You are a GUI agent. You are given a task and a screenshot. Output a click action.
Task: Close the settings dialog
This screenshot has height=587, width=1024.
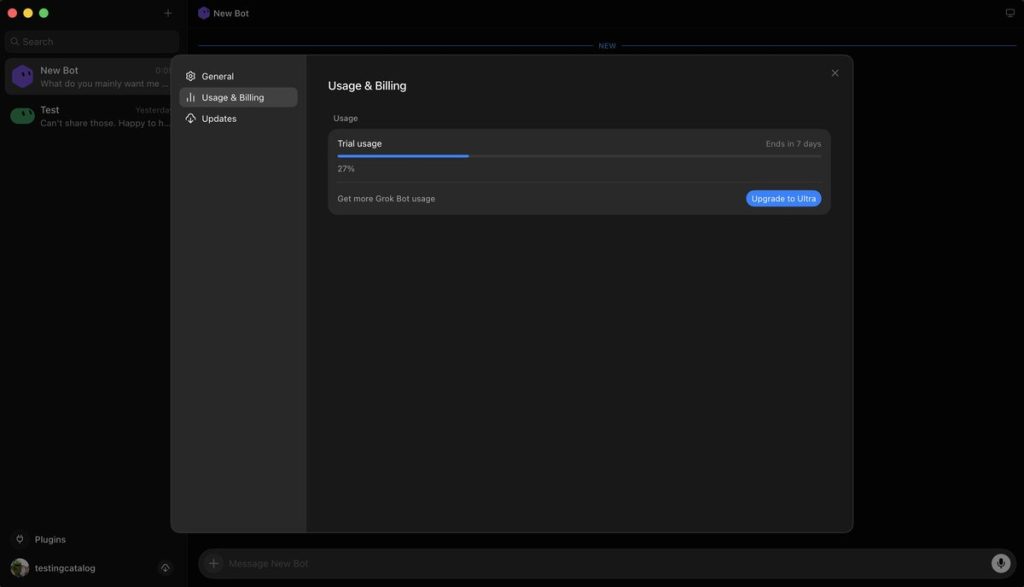click(835, 73)
